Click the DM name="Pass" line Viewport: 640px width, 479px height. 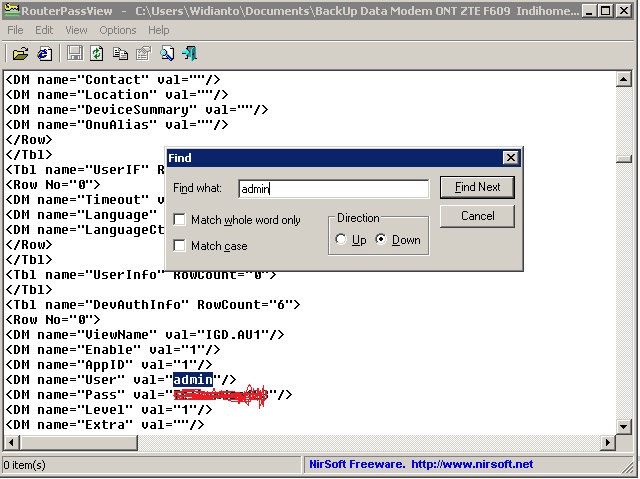(149, 395)
